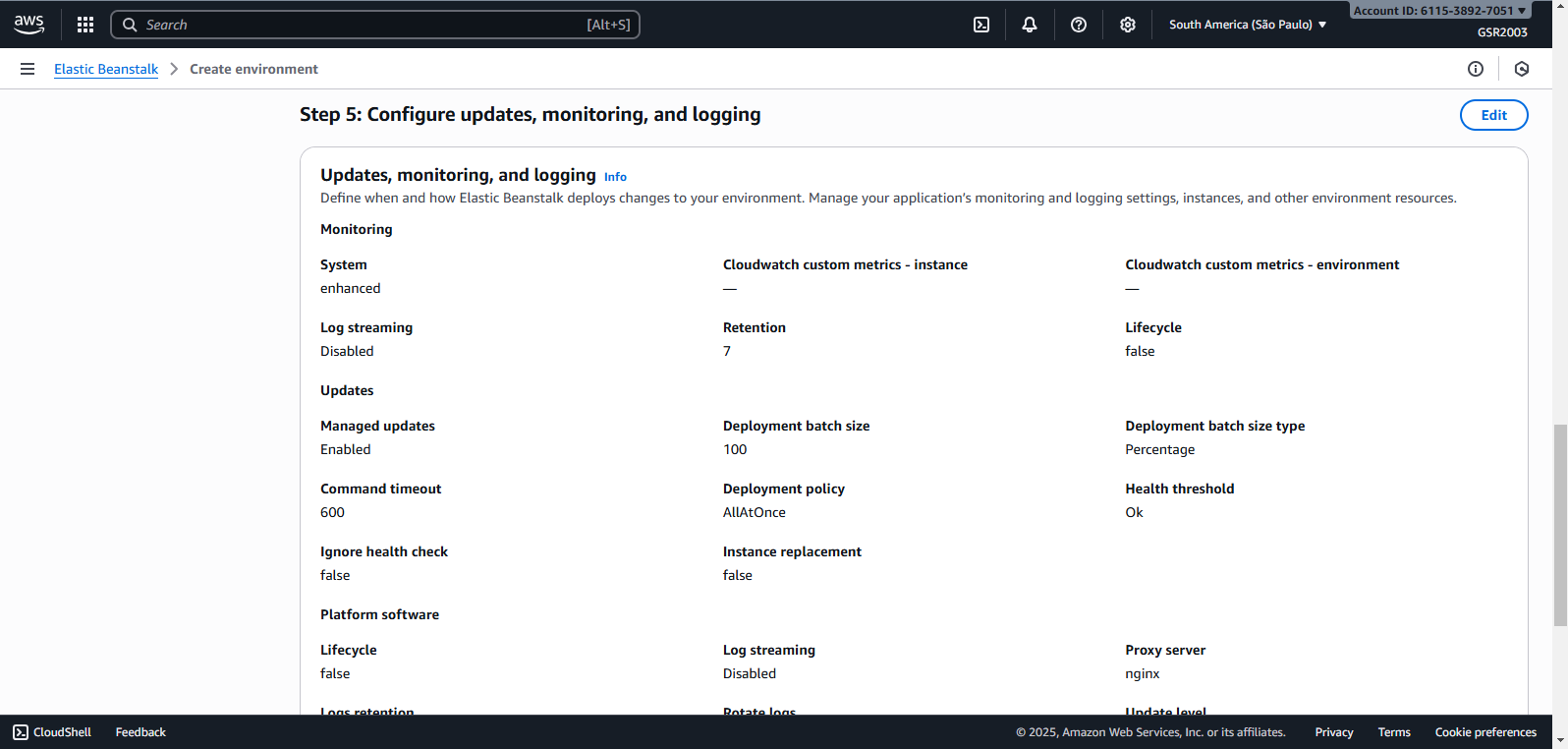Select 'Percentage' batch size type
This screenshot has height=749, width=1568.
click(1160, 449)
